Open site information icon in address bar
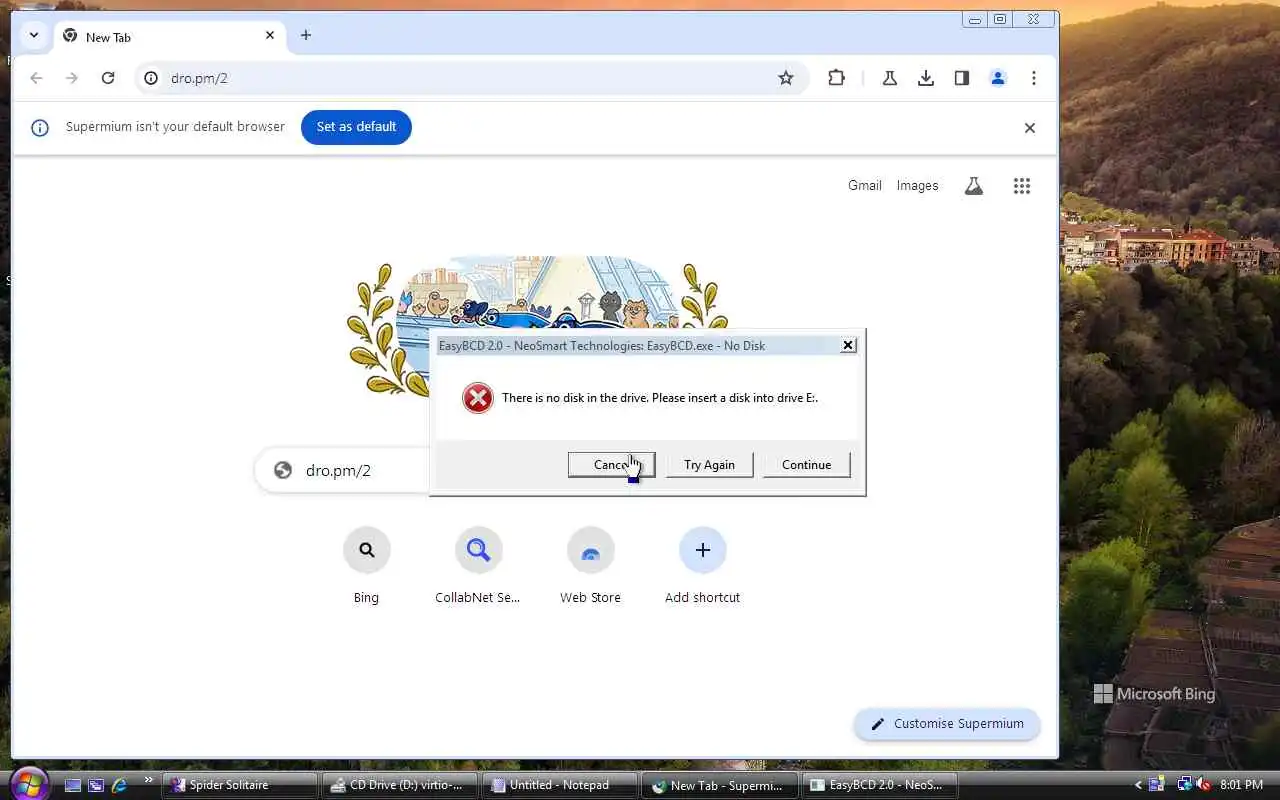 [151, 78]
